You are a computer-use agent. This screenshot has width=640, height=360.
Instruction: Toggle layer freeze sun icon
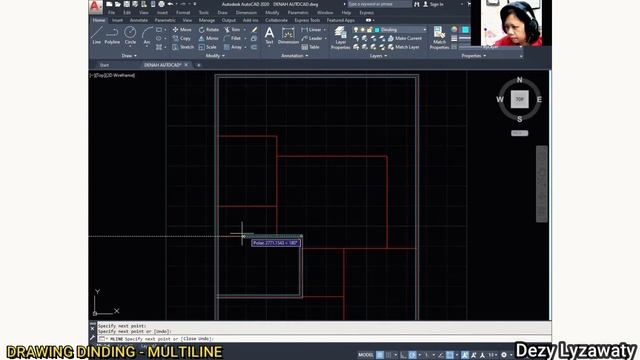(x=362, y=30)
